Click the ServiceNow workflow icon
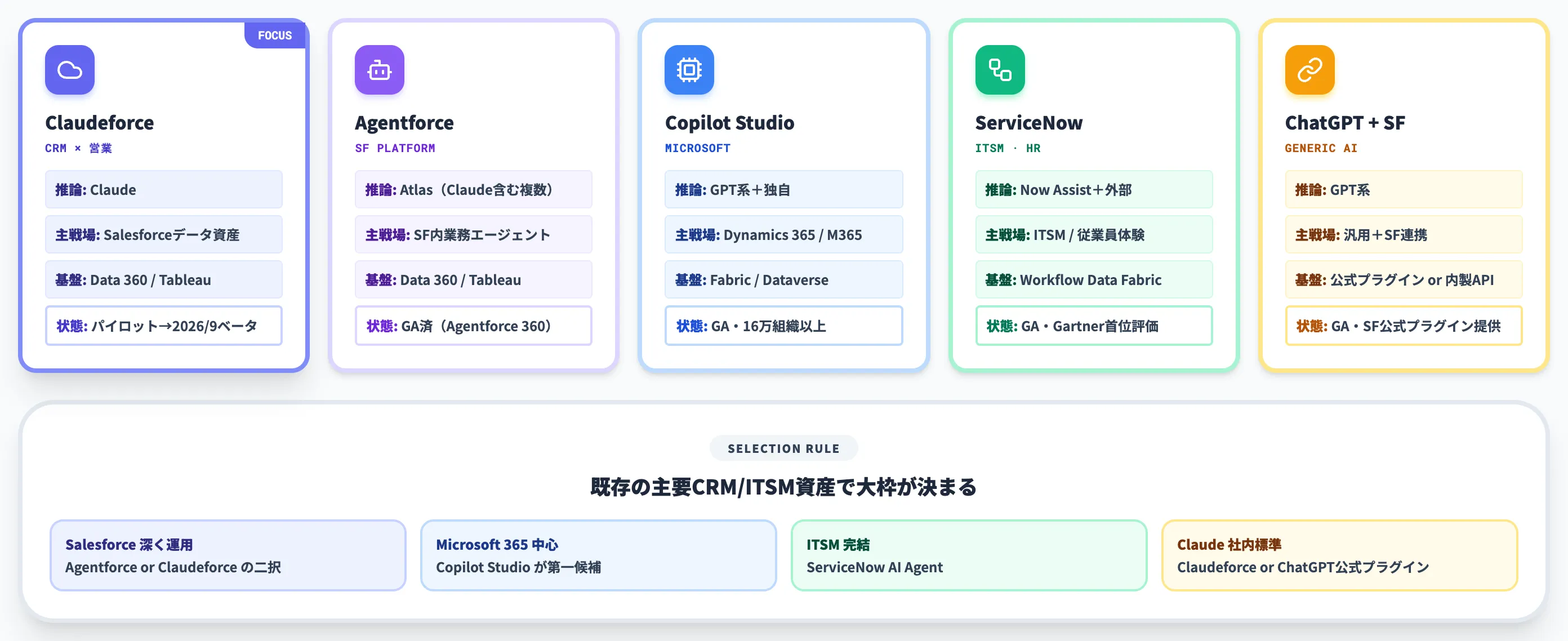Screen dimensions: 1568x641 (1000, 70)
